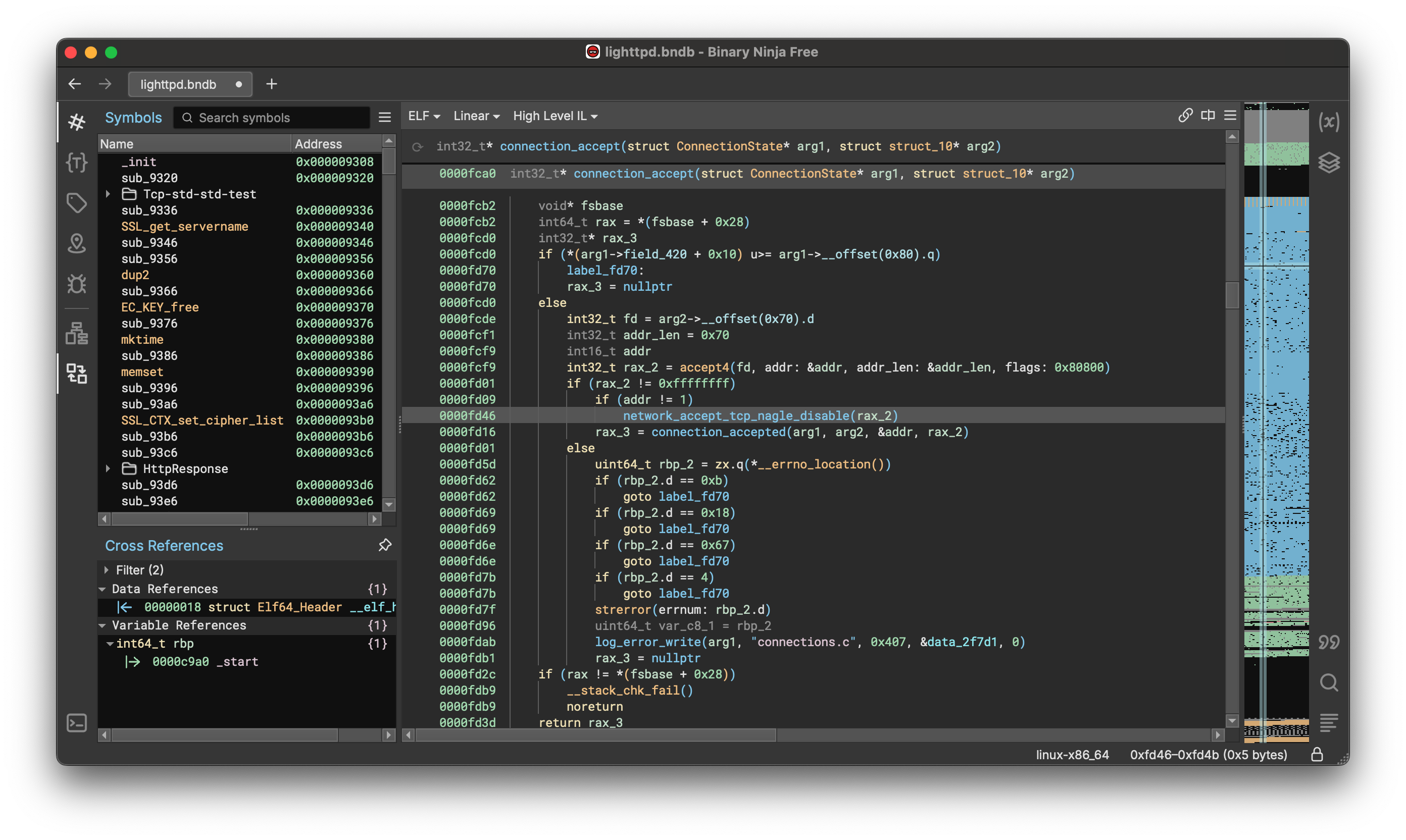This screenshot has width=1406, height=840.
Task: Open a new tab with plus button
Action: (272, 84)
